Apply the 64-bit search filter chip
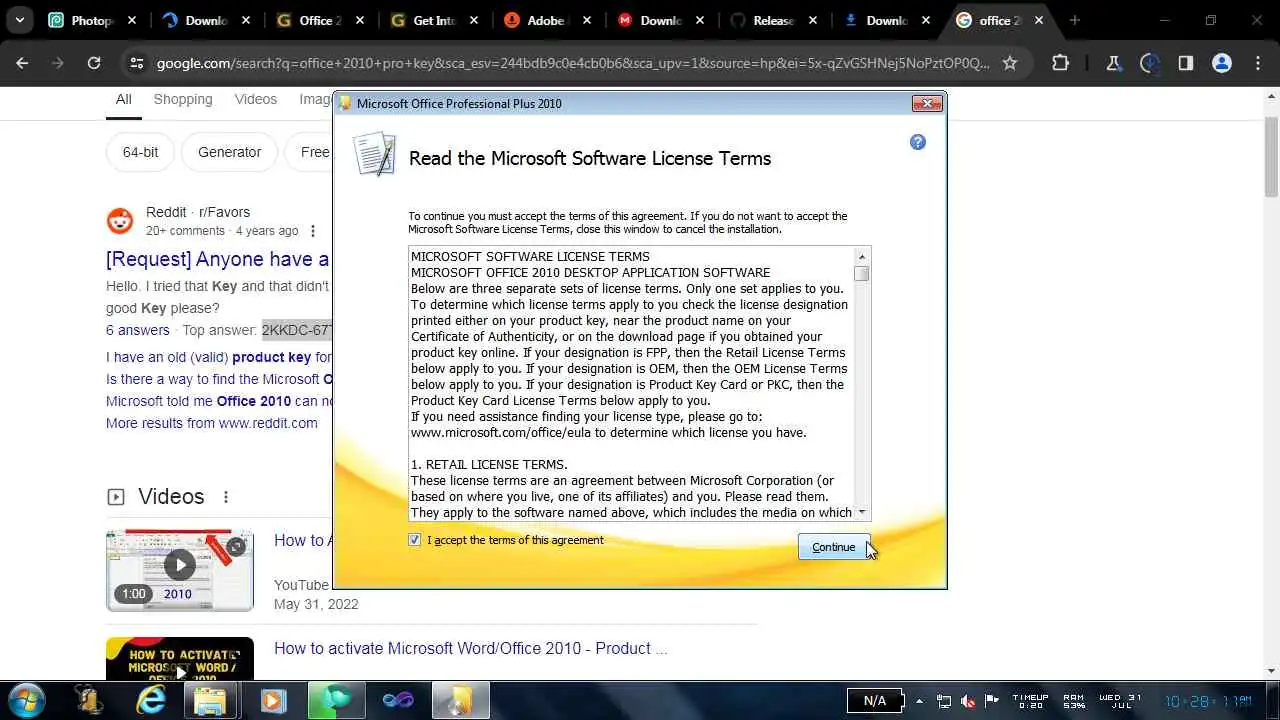 [x=140, y=152]
